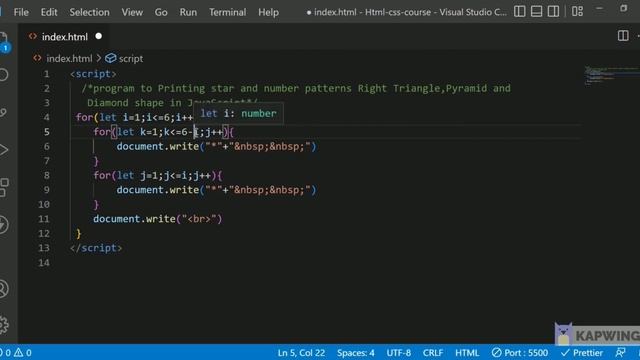Click closing brace on line 12
Screen dimensions: 640x360
click(78, 234)
